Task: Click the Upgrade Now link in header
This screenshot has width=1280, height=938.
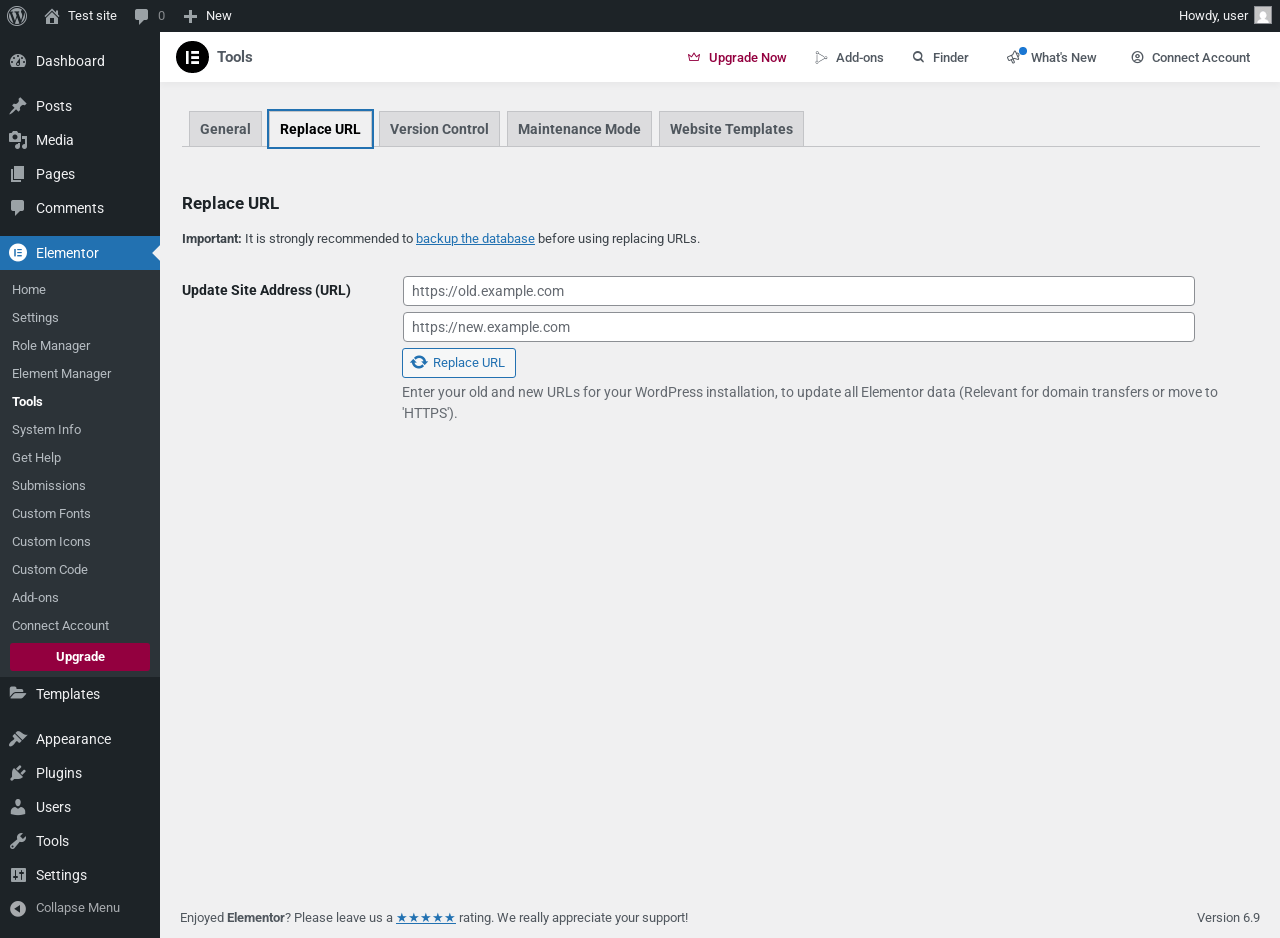Action: tap(737, 58)
